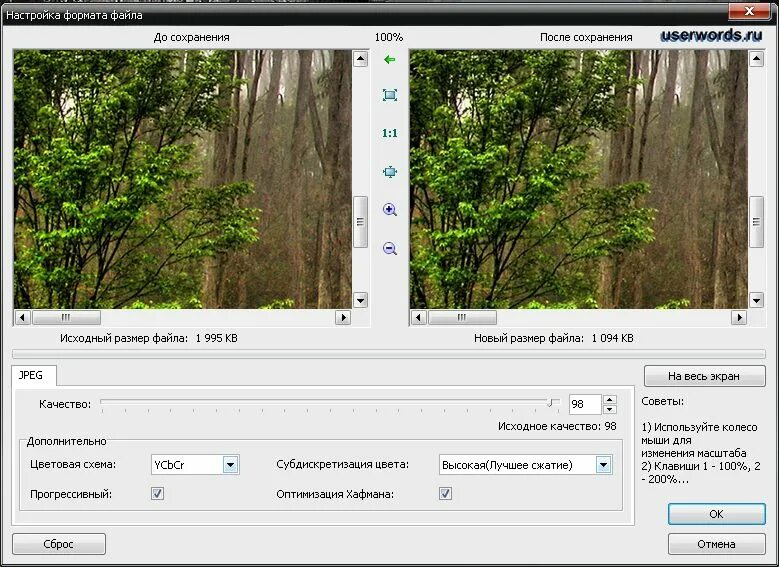
Task: Set preview zoom with the 1:1 icon
Action: point(390,133)
